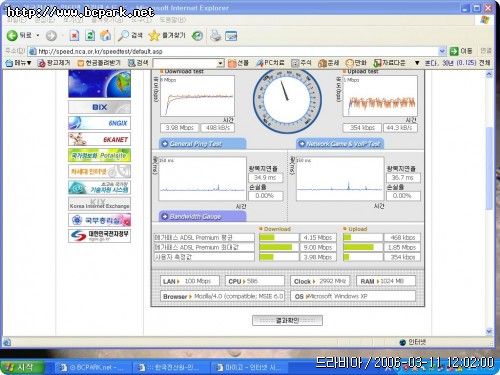Click the 이동 Go button
Image resolution: width=500 pixels, height=375 pixels.
(x=461, y=51)
